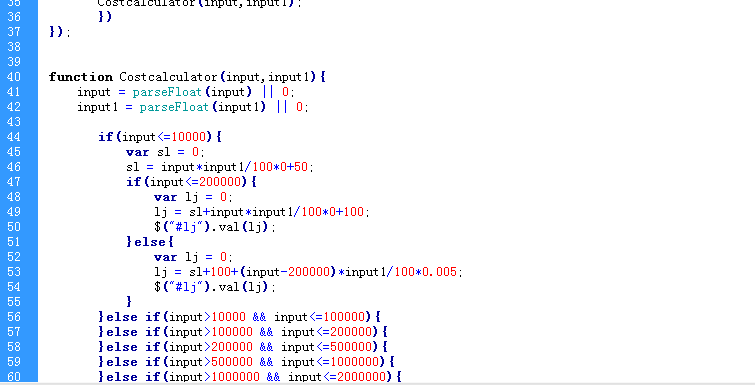Click 'else if(input>500000 && input<=1000000)' line
The image size is (755, 385).
coord(247,362)
